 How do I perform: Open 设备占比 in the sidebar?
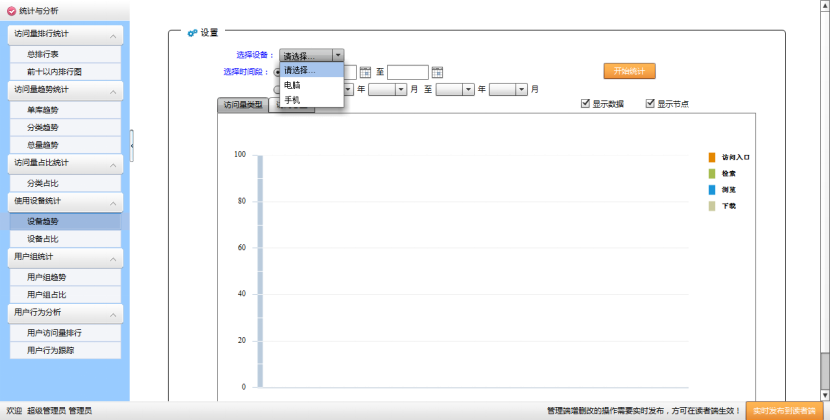[43, 239]
